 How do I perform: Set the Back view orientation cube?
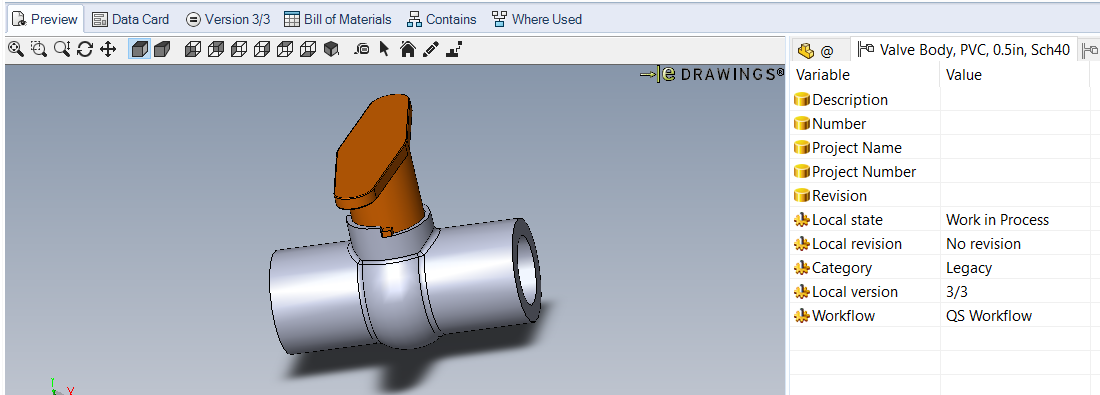coord(216,49)
